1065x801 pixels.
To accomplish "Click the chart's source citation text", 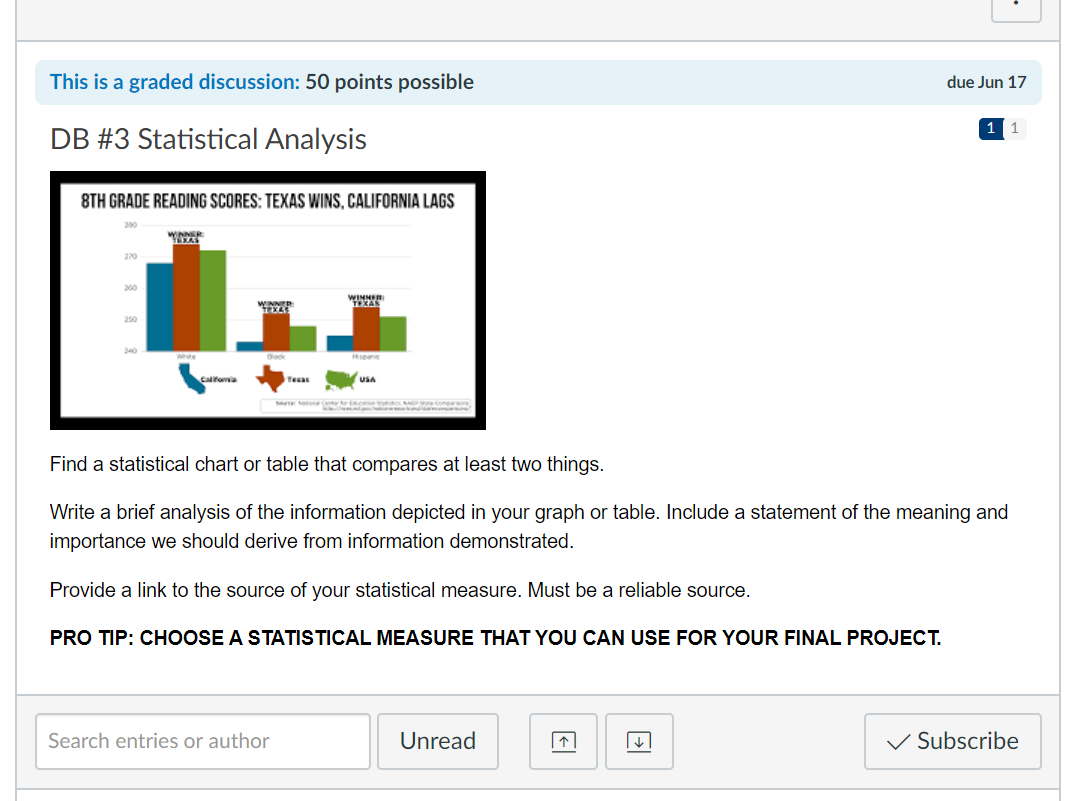I will tap(367, 406).
